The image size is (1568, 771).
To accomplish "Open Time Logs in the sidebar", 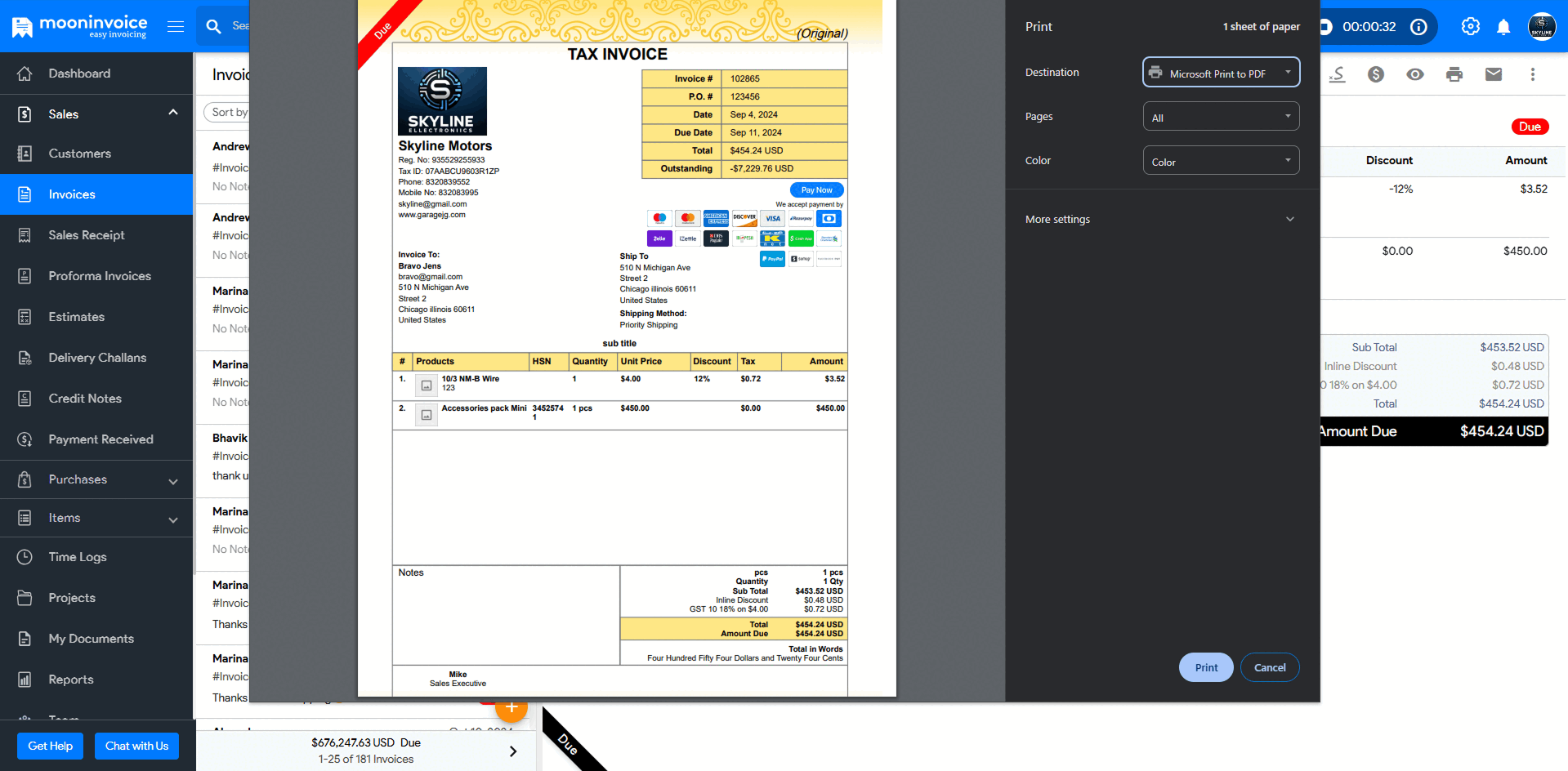I will pos(96,557).
